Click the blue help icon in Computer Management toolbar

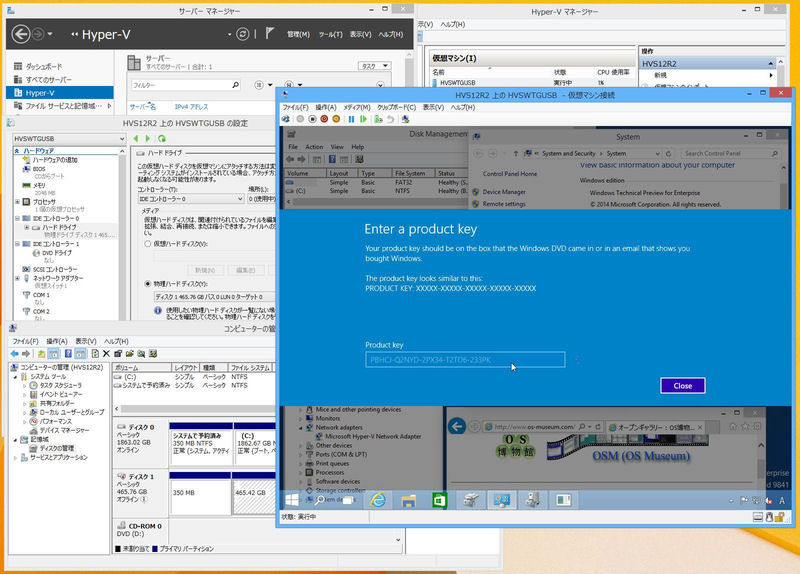click(x=68, y=354)
